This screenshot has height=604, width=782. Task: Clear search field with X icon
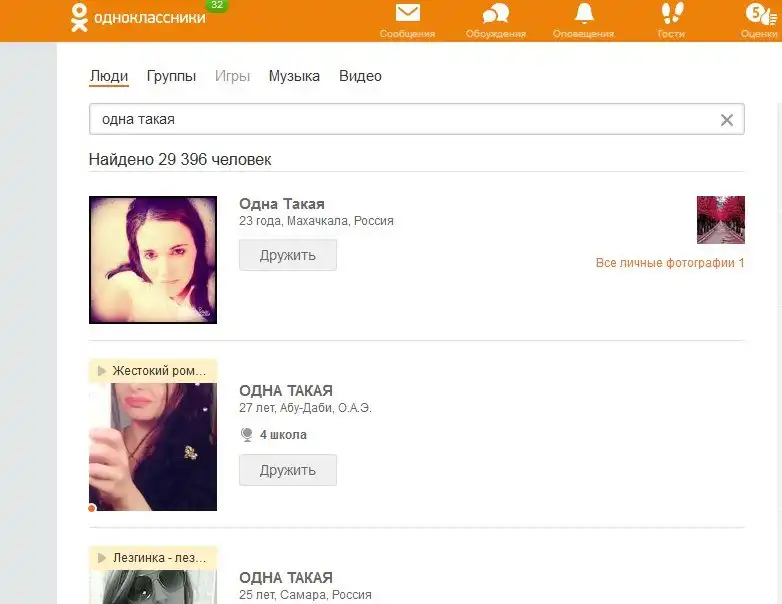click(x=727, y=120)
